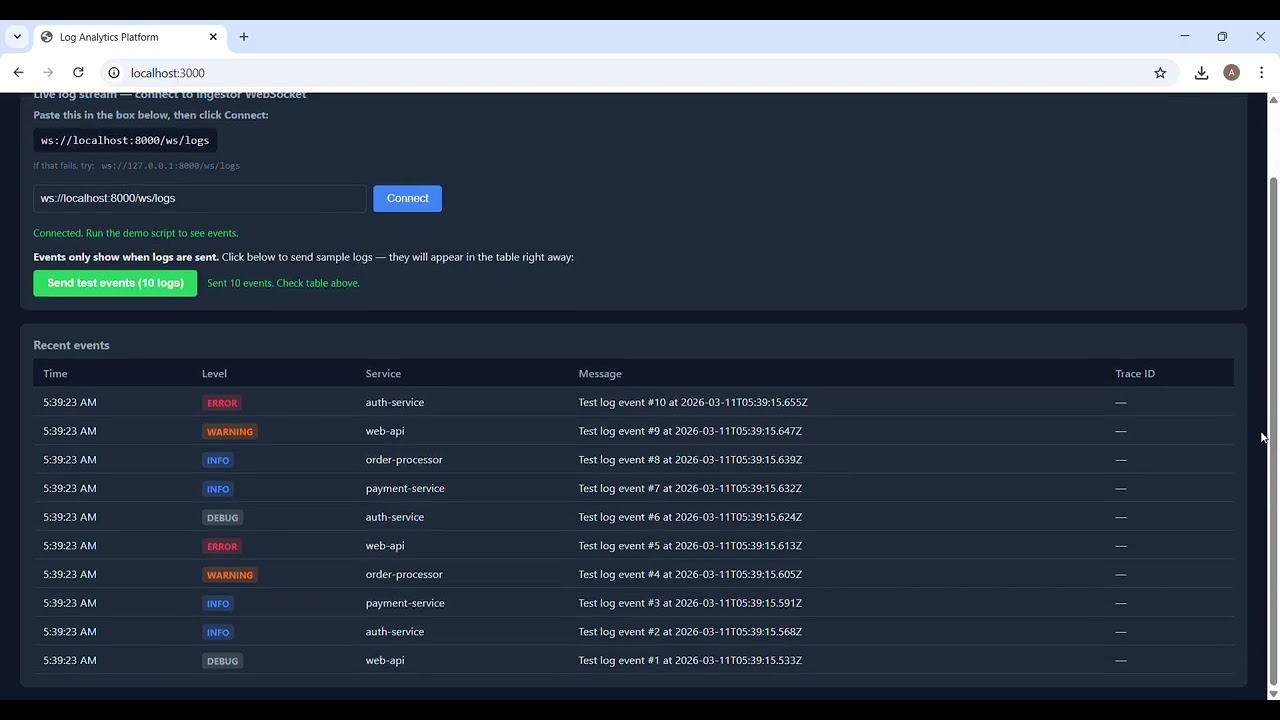The image size is (1280, 720).
Task: Click Trace ID dash in event #1 row
Action: 1121,660
